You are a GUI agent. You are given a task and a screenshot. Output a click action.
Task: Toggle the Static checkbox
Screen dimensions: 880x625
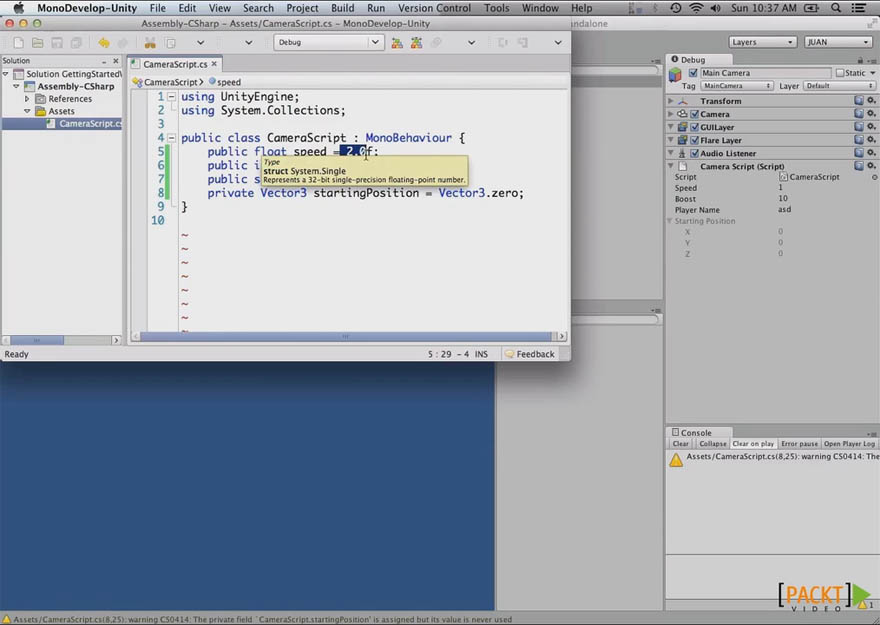click(840, 73)
